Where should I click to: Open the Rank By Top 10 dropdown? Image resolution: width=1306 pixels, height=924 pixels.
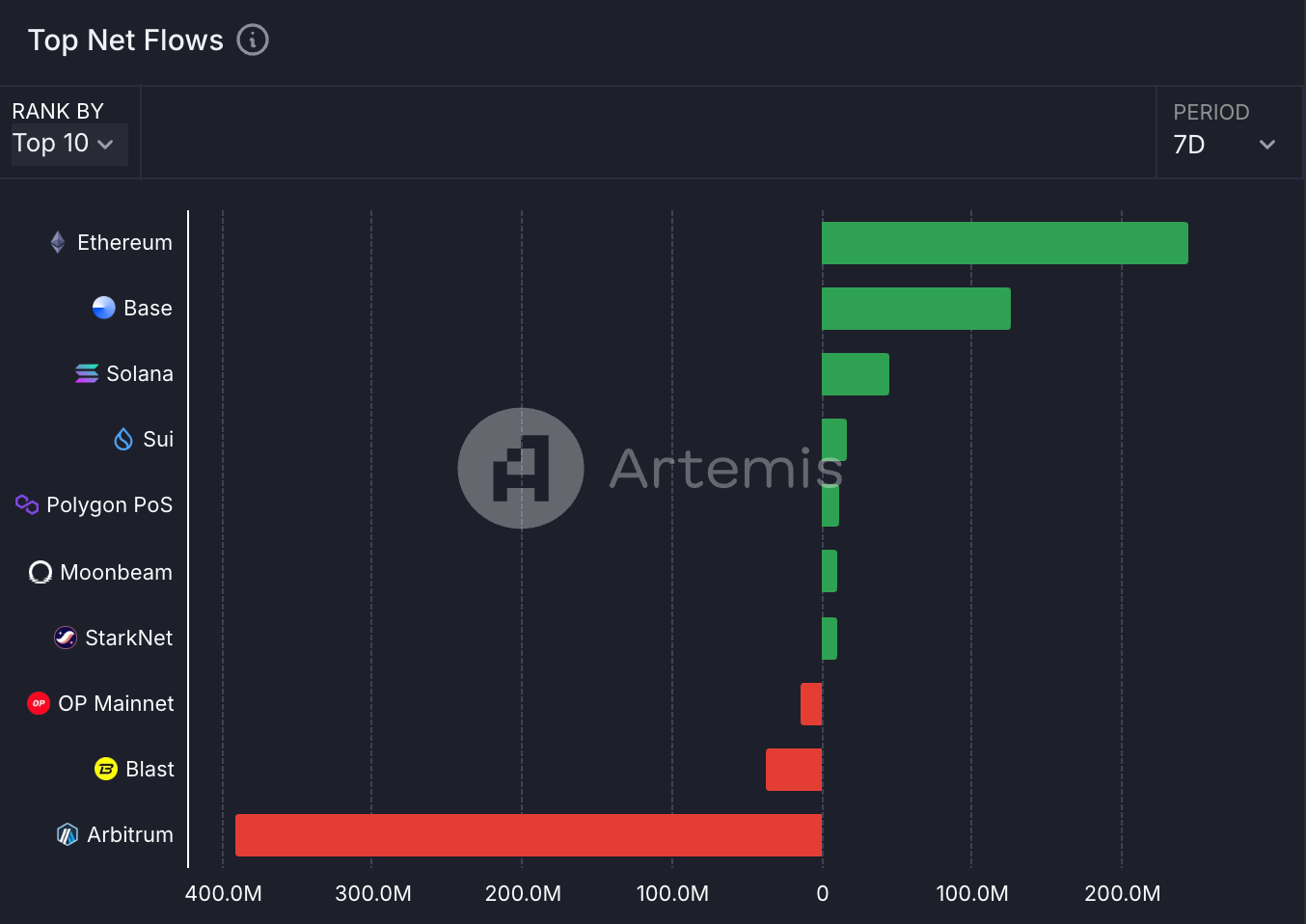(68, 144)
